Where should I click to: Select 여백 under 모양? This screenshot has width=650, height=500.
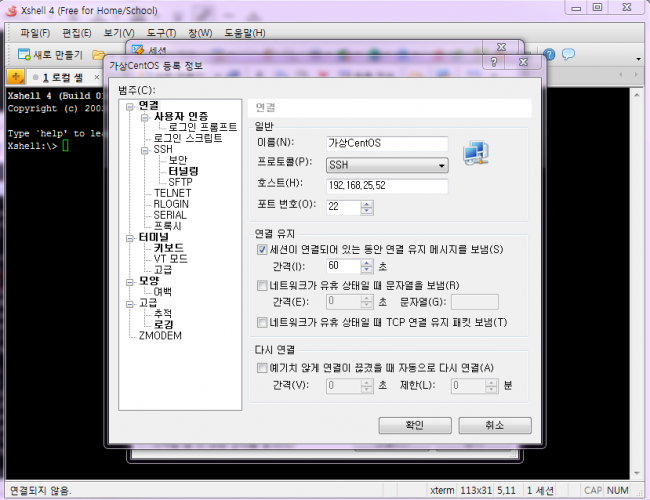(x=162, y=292)
